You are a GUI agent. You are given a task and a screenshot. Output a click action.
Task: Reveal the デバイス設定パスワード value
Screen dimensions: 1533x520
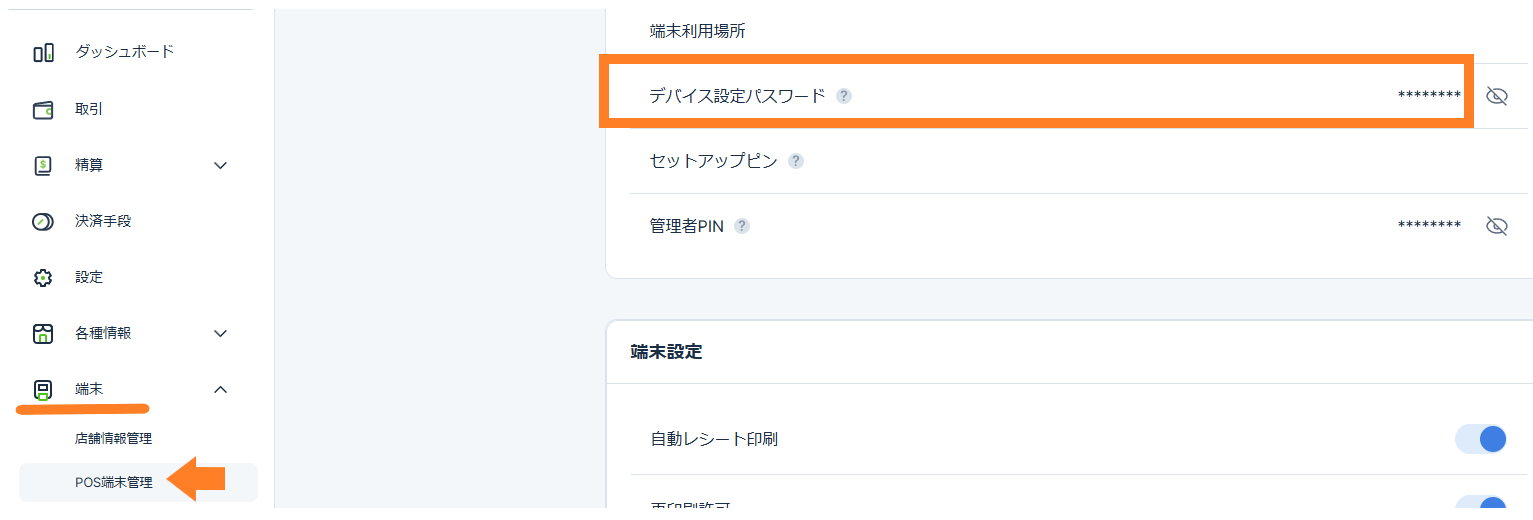tap(1496, 96)
